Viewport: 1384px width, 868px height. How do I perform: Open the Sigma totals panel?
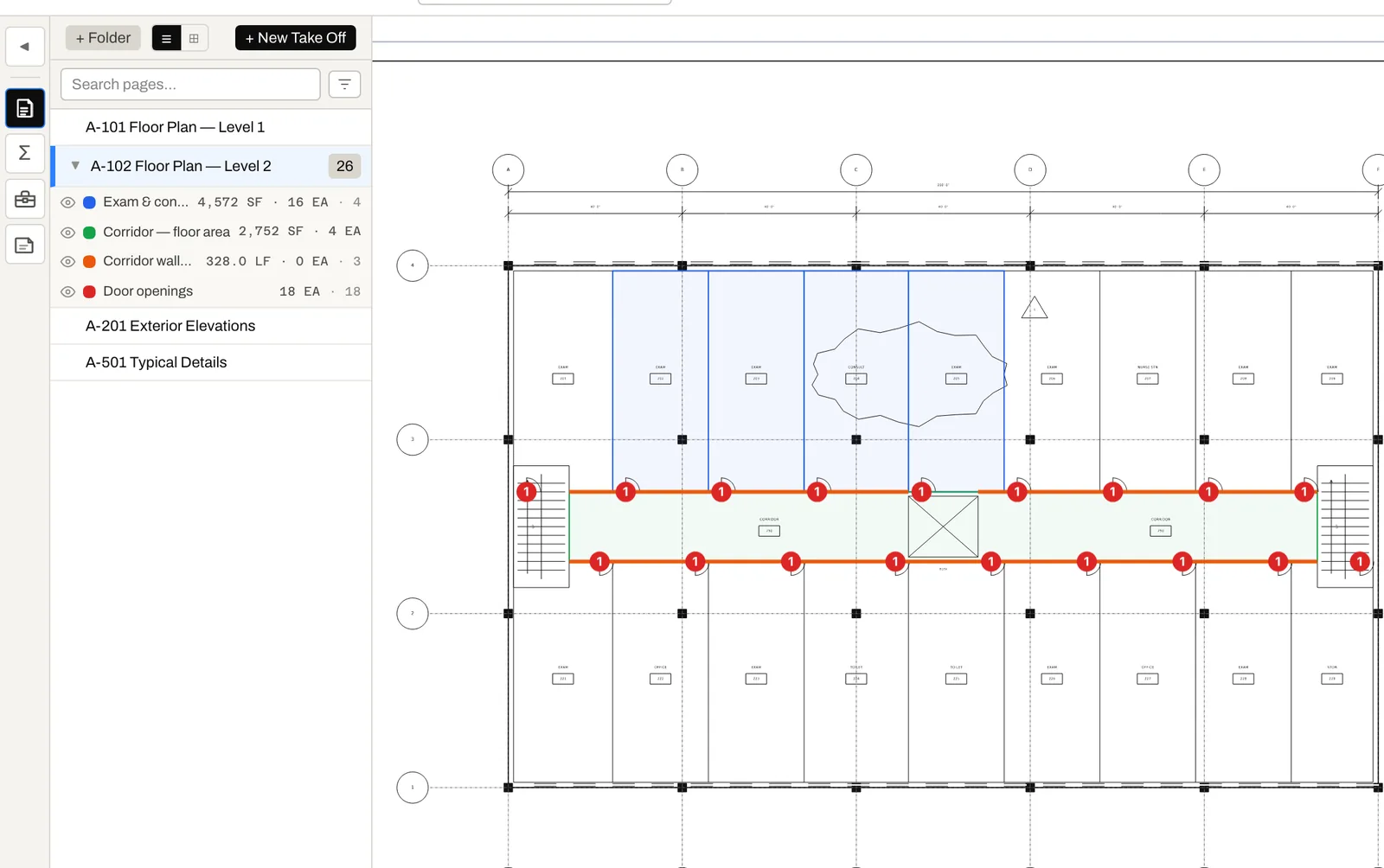[25, 153]
